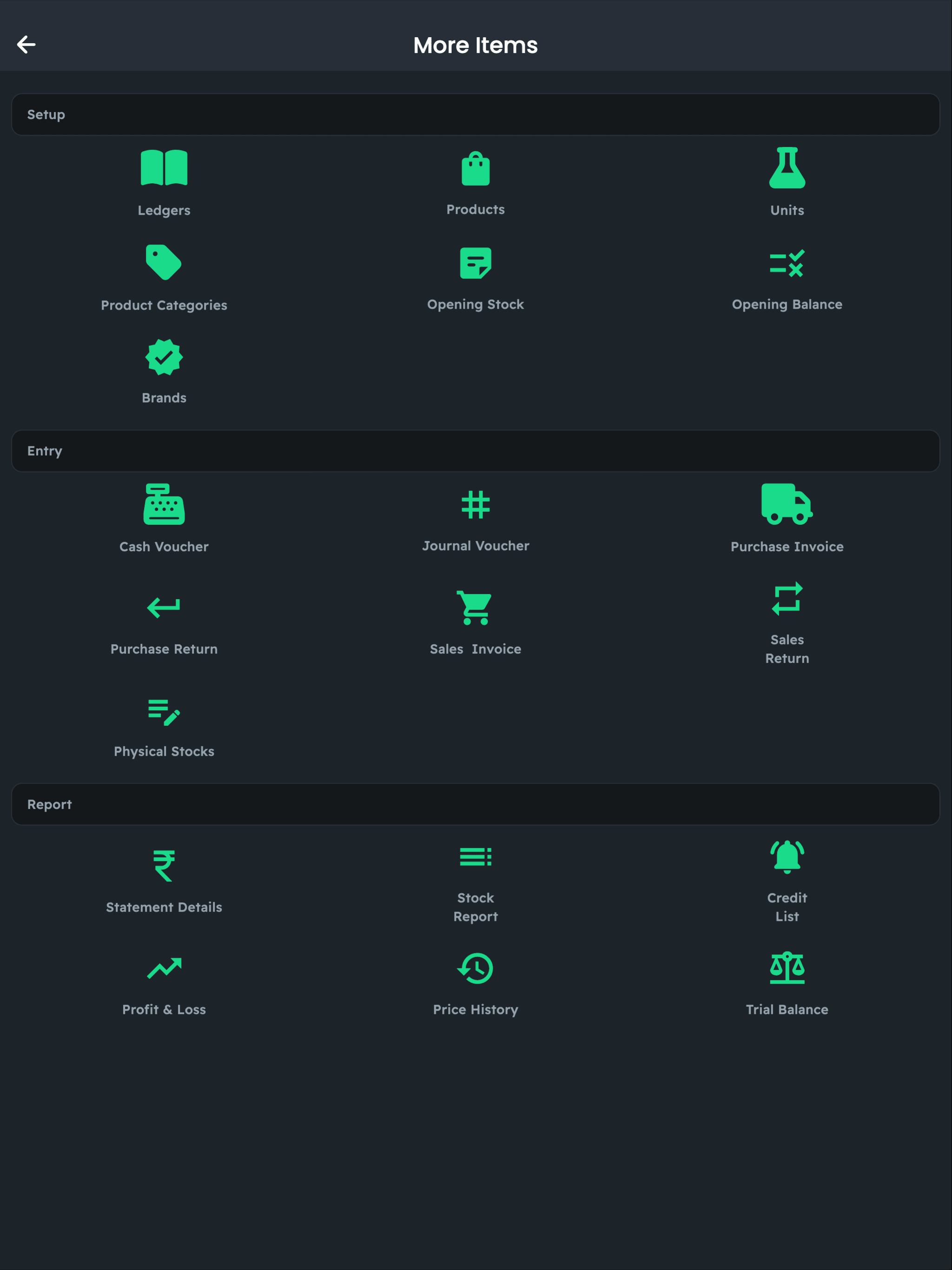The width and height of the screenshot is (952, 1270).
Task: Open the Opening Balance checklist icon
Action: click(x=787, y=263)
